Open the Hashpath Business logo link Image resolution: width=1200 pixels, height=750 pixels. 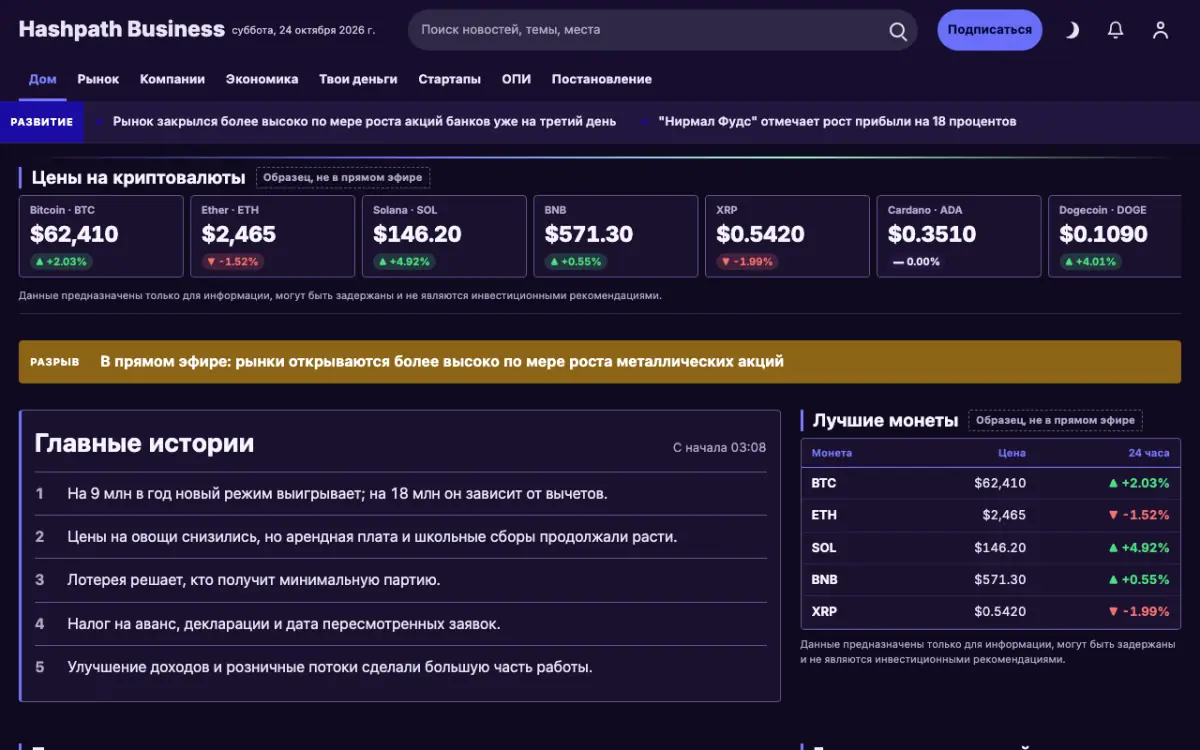pos(121,29)
